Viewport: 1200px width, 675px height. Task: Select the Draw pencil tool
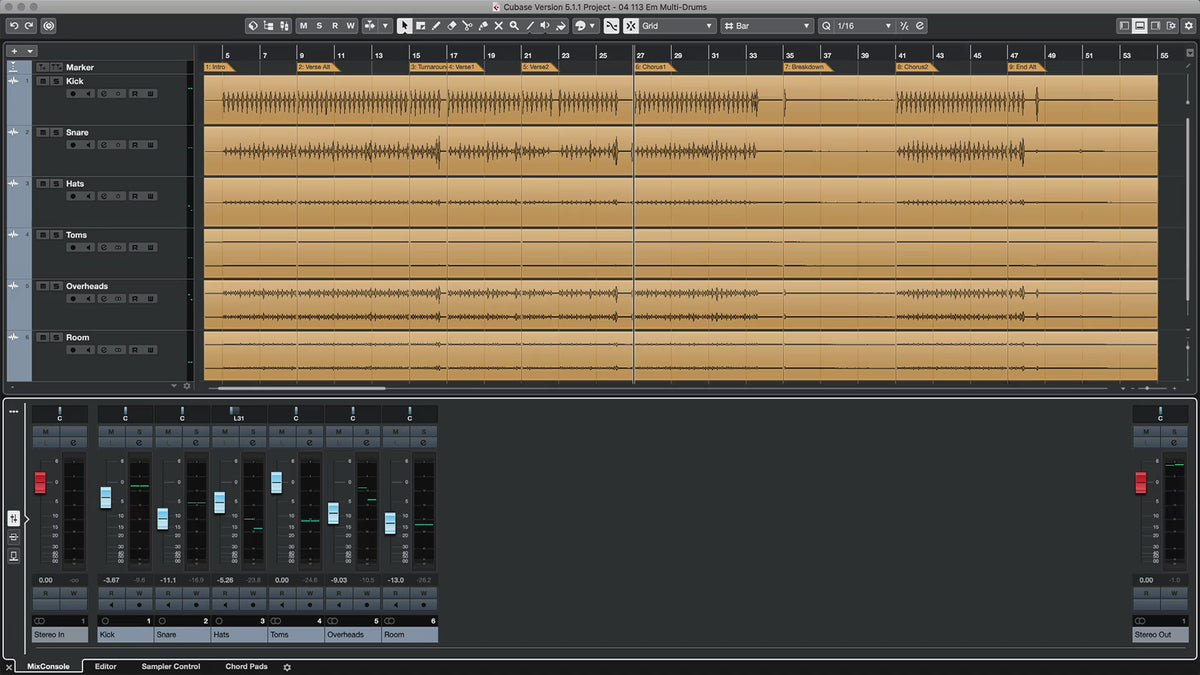436,26
